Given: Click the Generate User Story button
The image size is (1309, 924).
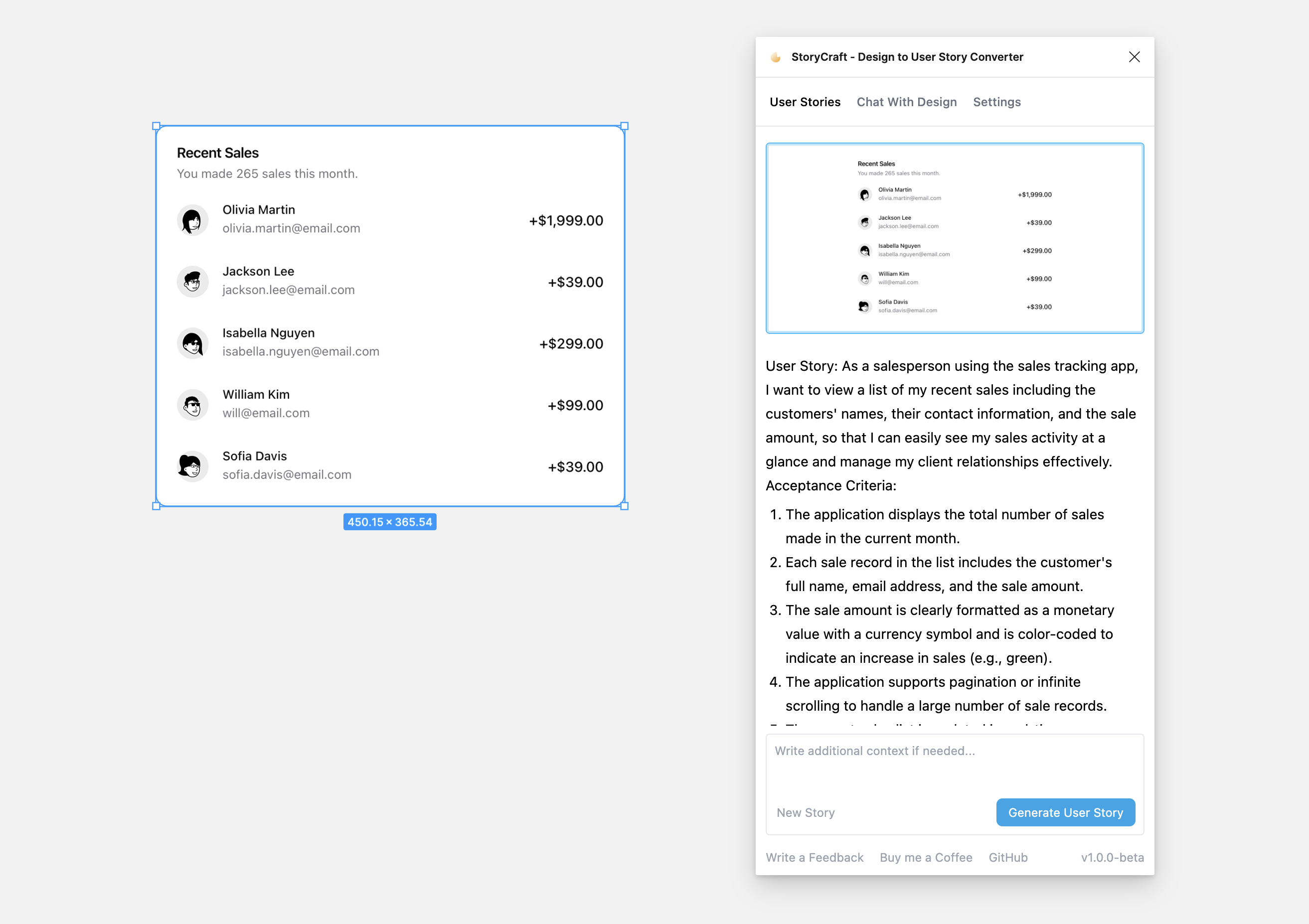Looking at the screenshot, I should (1066, 812).
